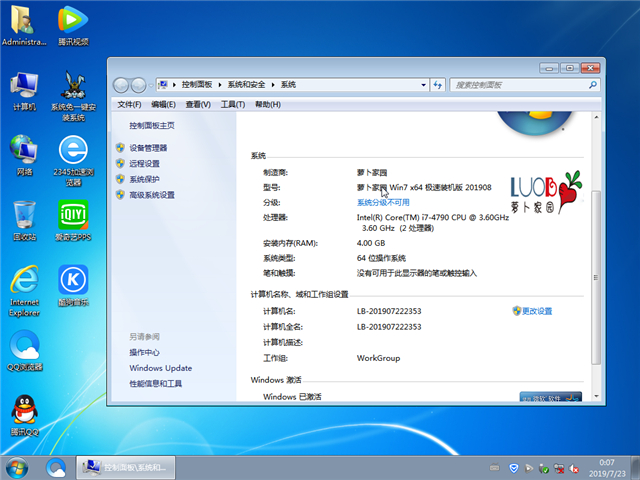Screen dimensions: 640x480
Task: Launch the 腾讯视频 desktop icon
Action: [x=73, y=24]
